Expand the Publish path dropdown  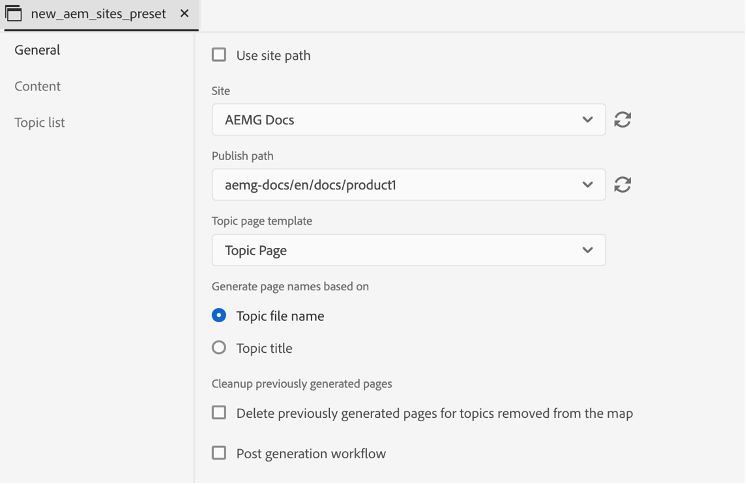(x=400, y=185)
